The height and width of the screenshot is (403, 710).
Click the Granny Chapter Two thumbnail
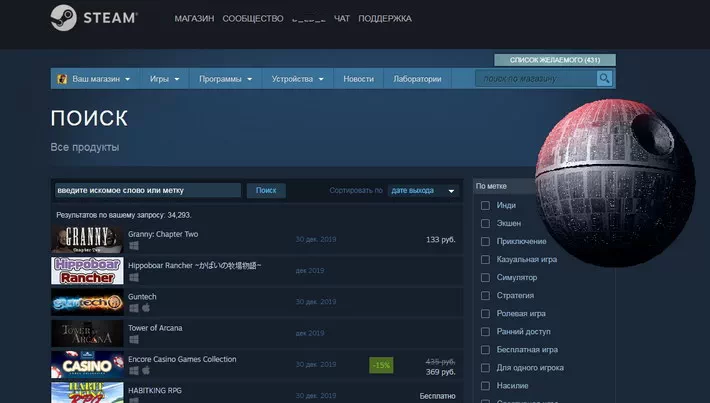87,239
